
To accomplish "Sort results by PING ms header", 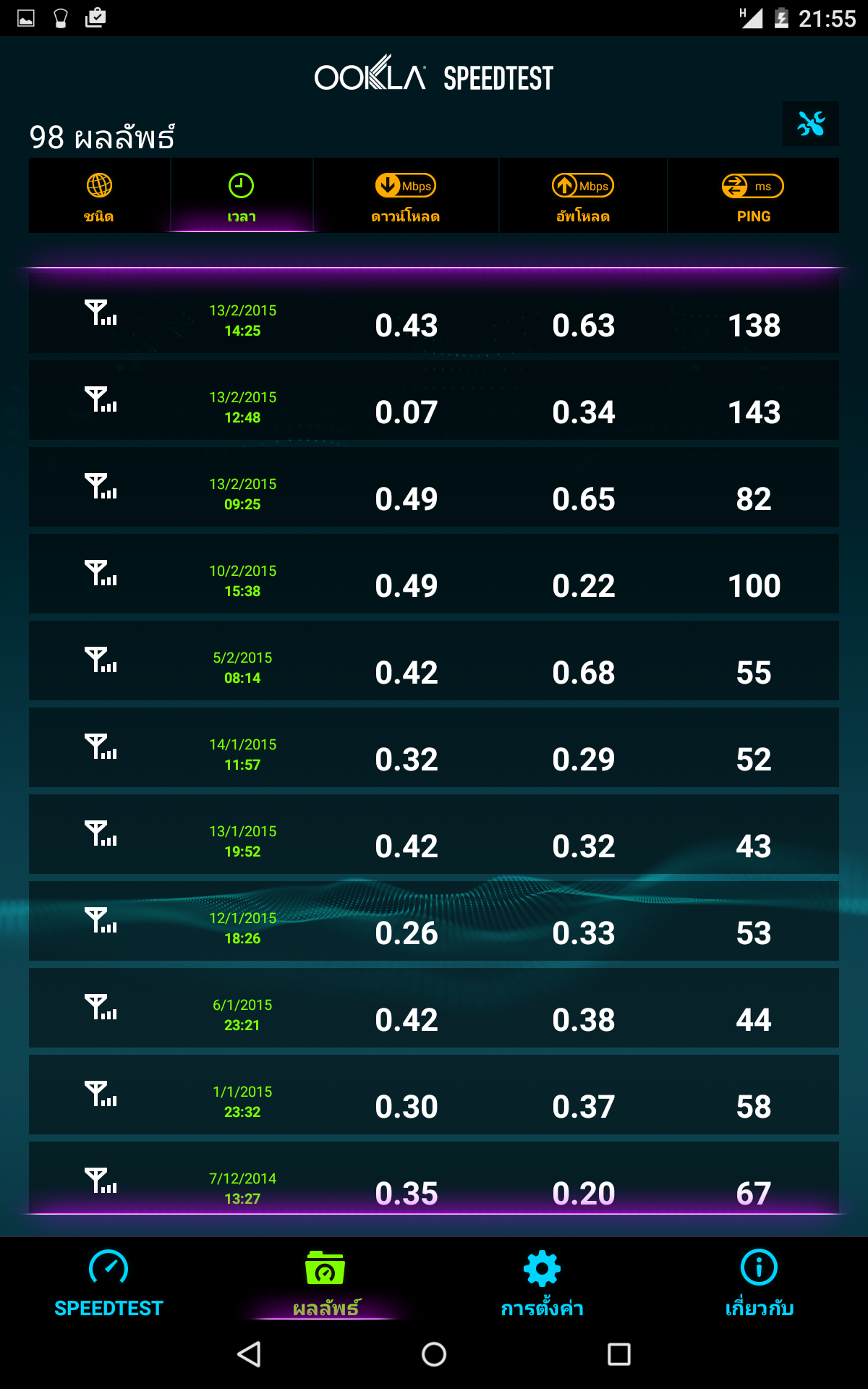I will (753, 196).
